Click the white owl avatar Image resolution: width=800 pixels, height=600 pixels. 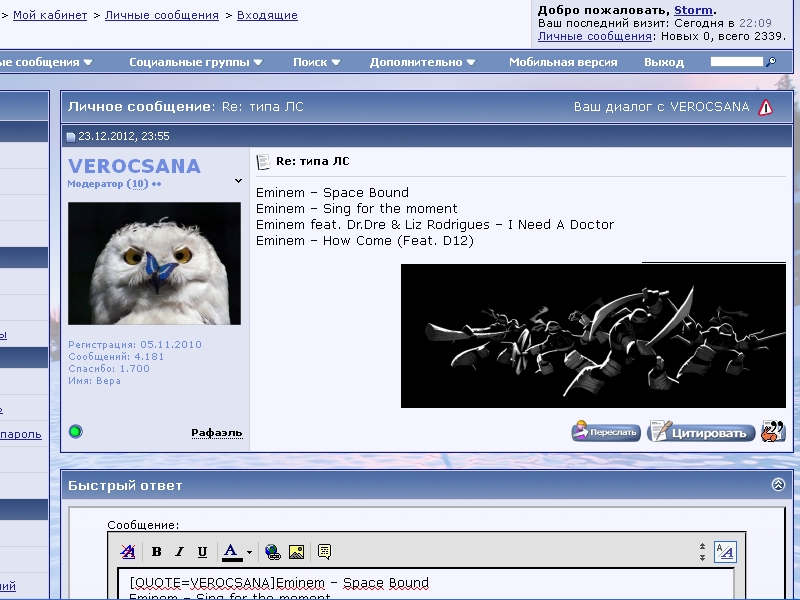(154, 263)
